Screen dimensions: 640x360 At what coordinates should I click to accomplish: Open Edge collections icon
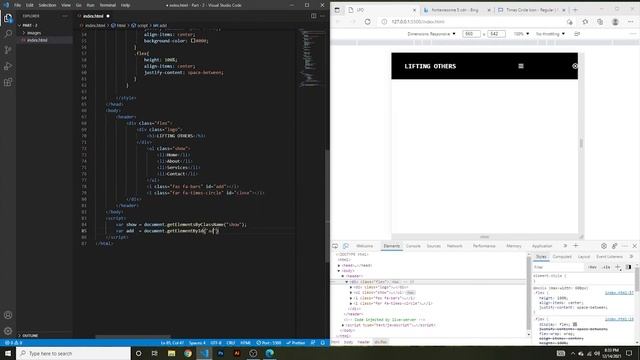tap(600, 22)
